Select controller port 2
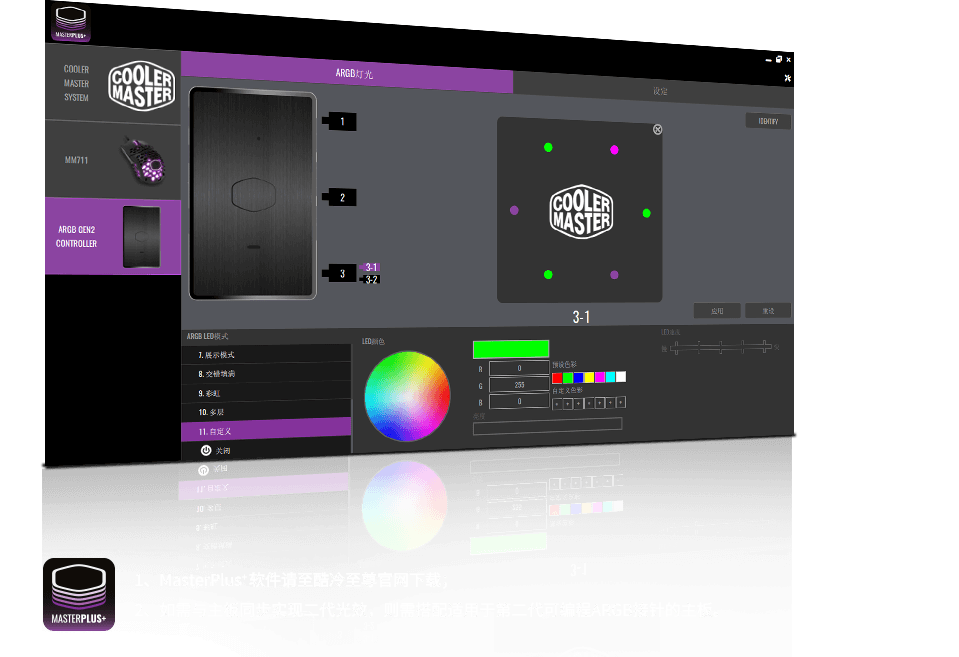This screenshot has width=959, height=657. point(341,198)
